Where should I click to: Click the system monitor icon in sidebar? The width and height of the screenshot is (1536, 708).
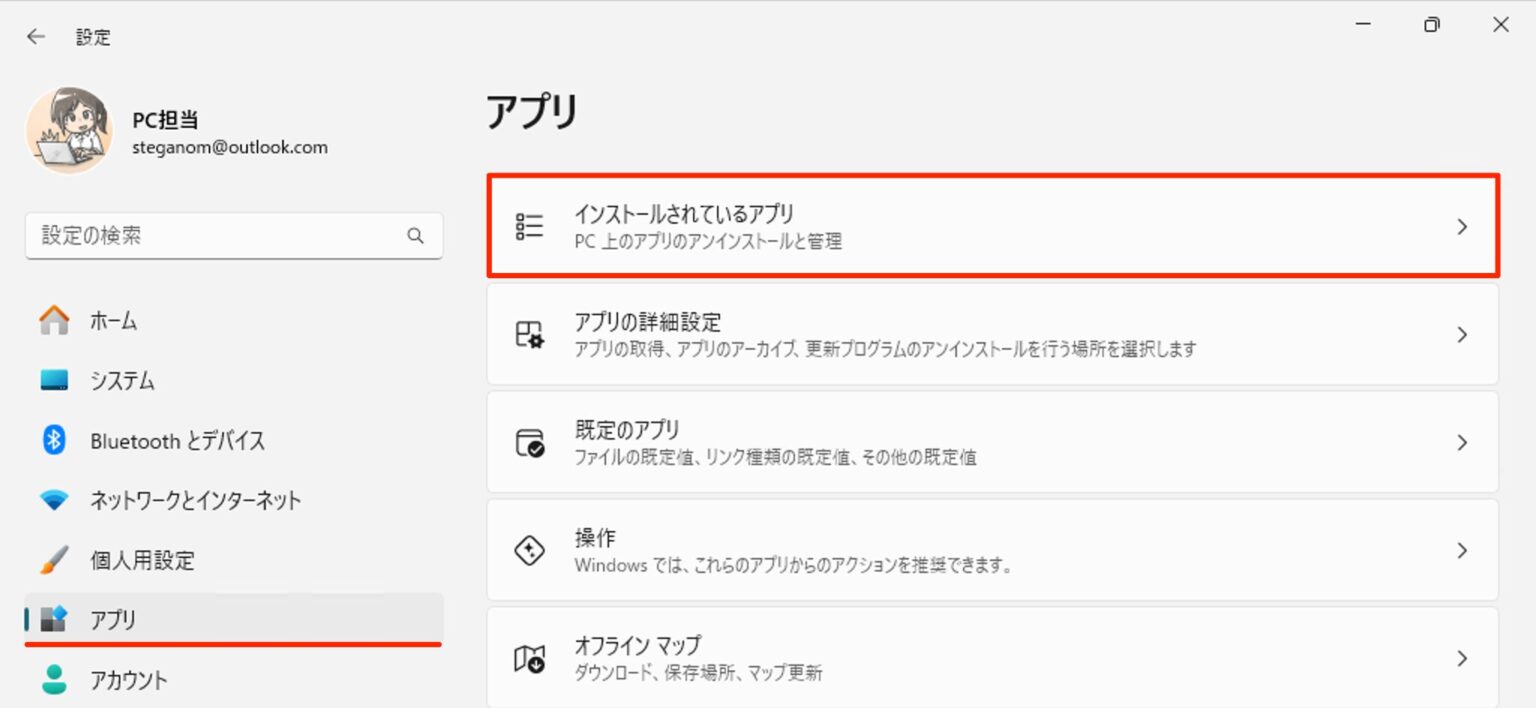[x=55, y=380]
